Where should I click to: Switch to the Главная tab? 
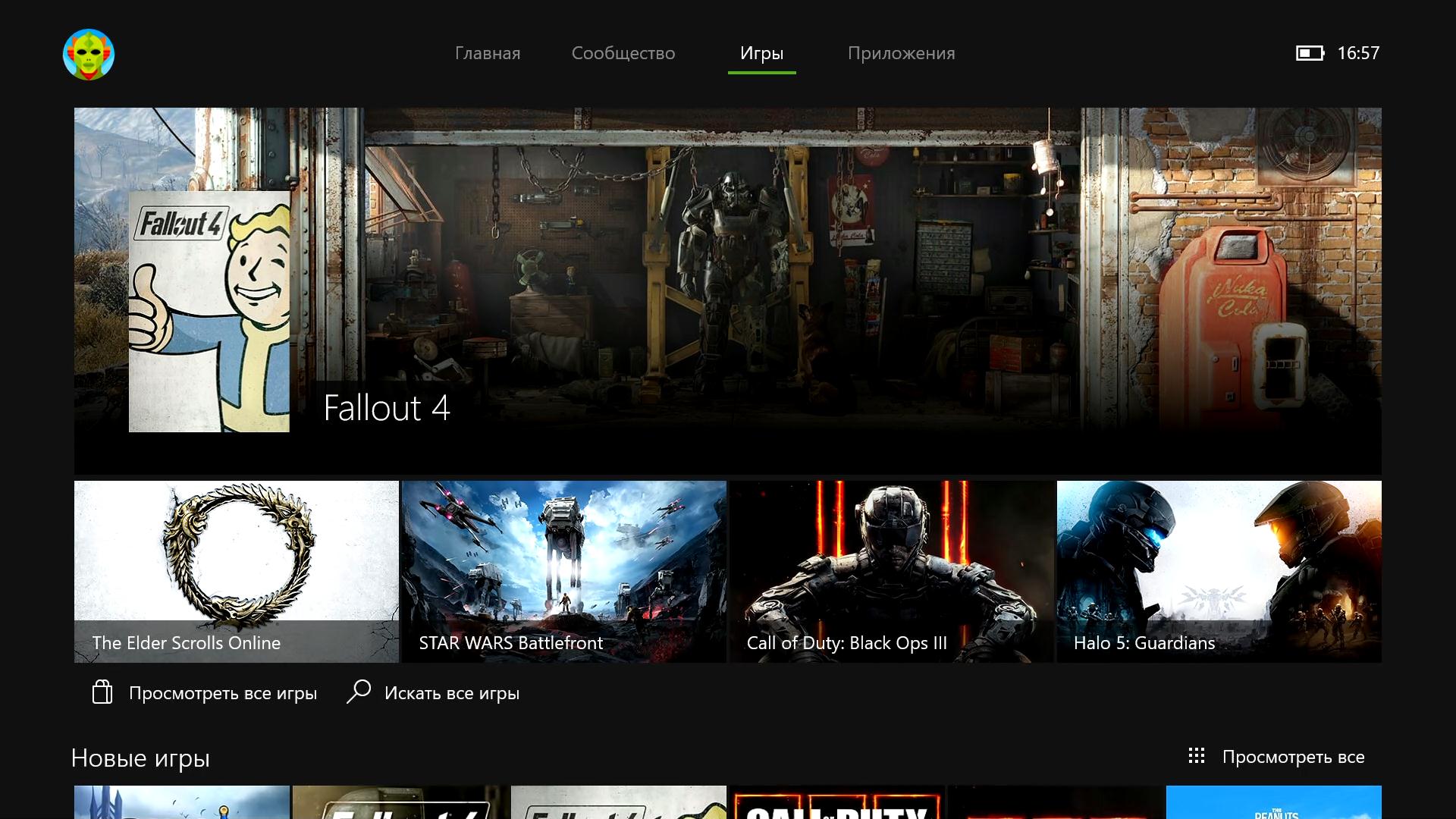point(488,53)
